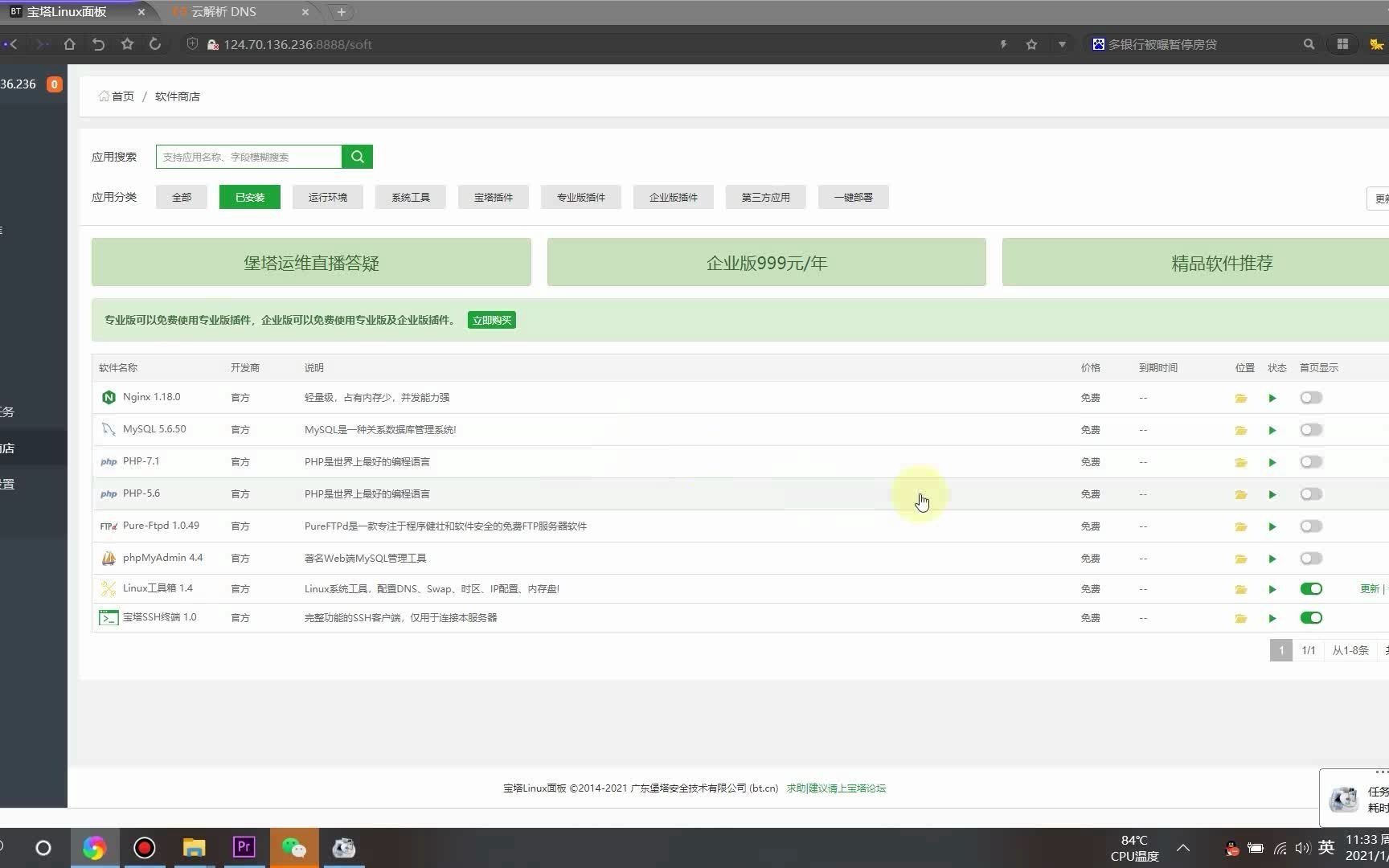Image resolution: width=1389 pixels, height=868 pixels.
Task: Click inside the 应用搜索 input field
Action: (x=249, y=157)
